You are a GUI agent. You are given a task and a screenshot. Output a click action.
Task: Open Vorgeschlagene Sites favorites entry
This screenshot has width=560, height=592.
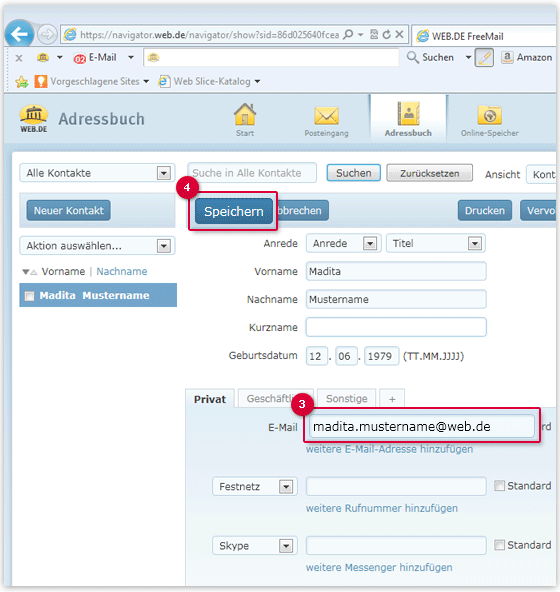point(92,81)
